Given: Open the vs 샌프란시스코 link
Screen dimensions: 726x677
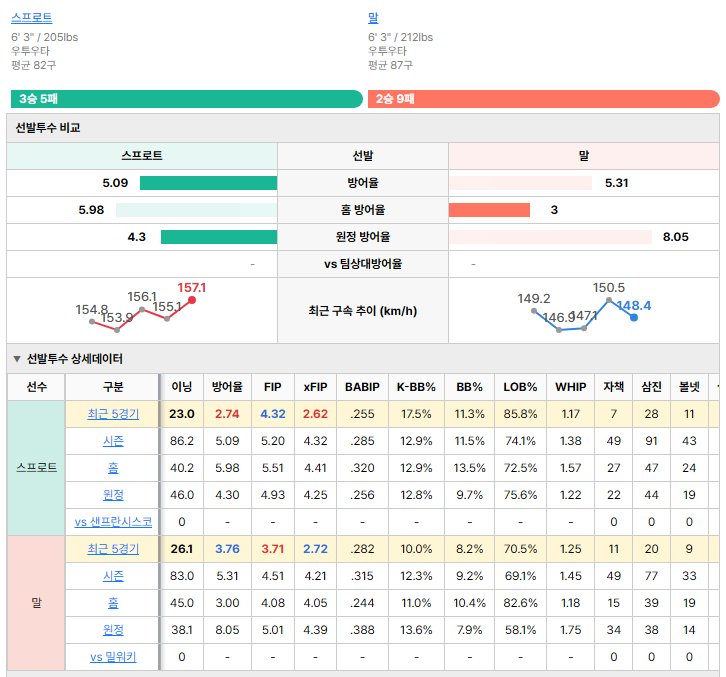Looking at the screenshot, I should [x=113, y=522].
